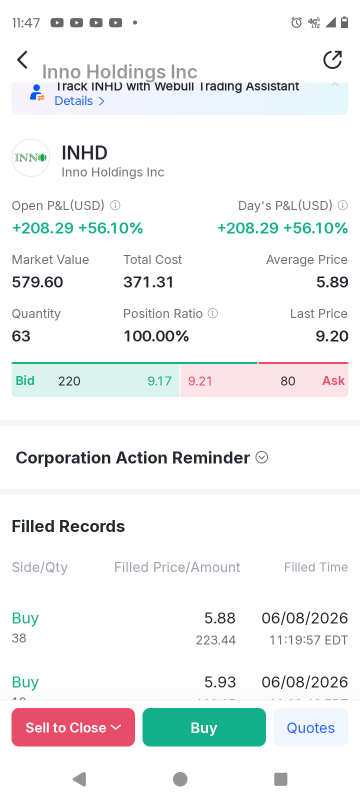Open the 5.93 Buy filled record
The height and width of the screenshot is (800, 360).
(179, 685)
